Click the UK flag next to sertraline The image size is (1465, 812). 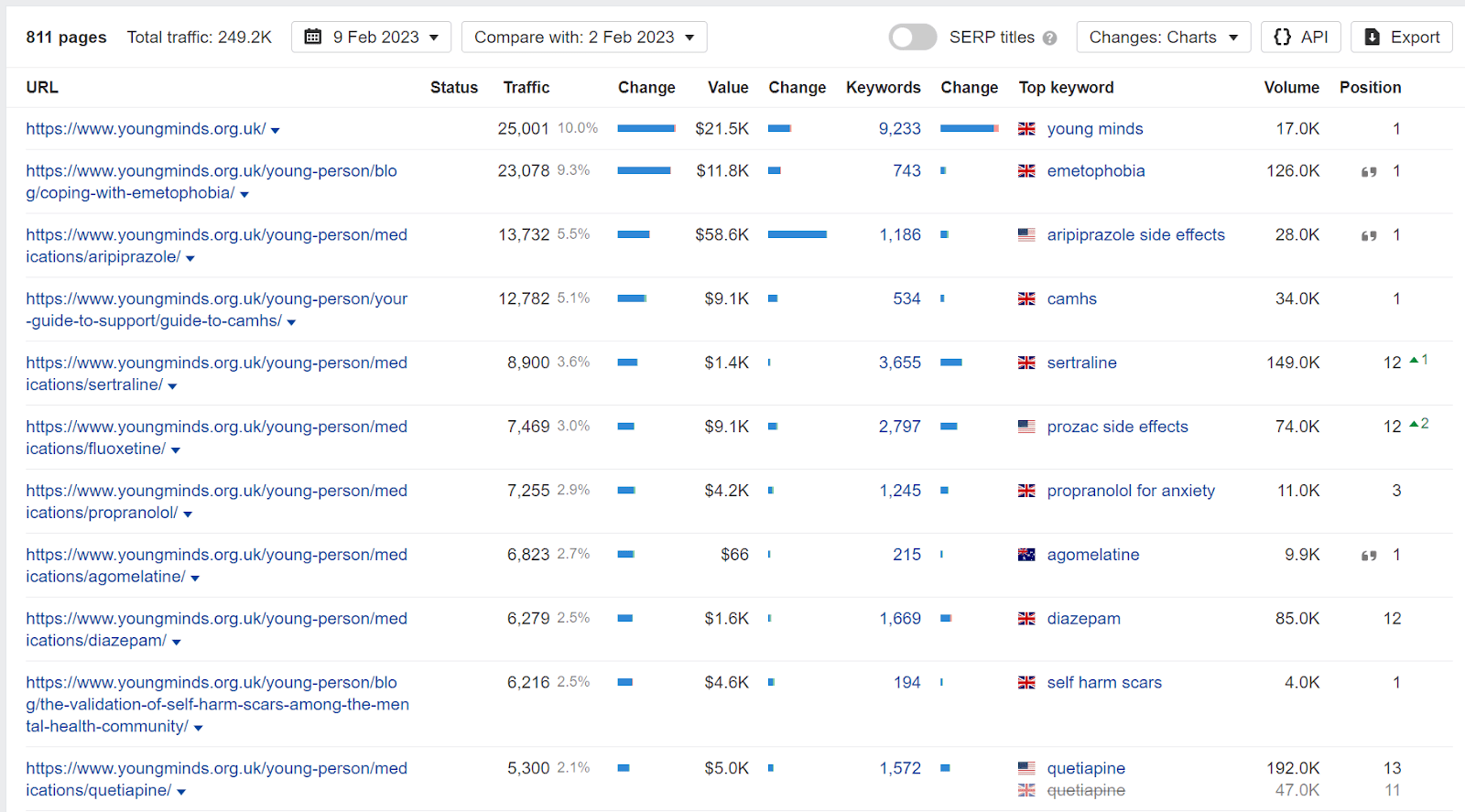pos(1026,363)
